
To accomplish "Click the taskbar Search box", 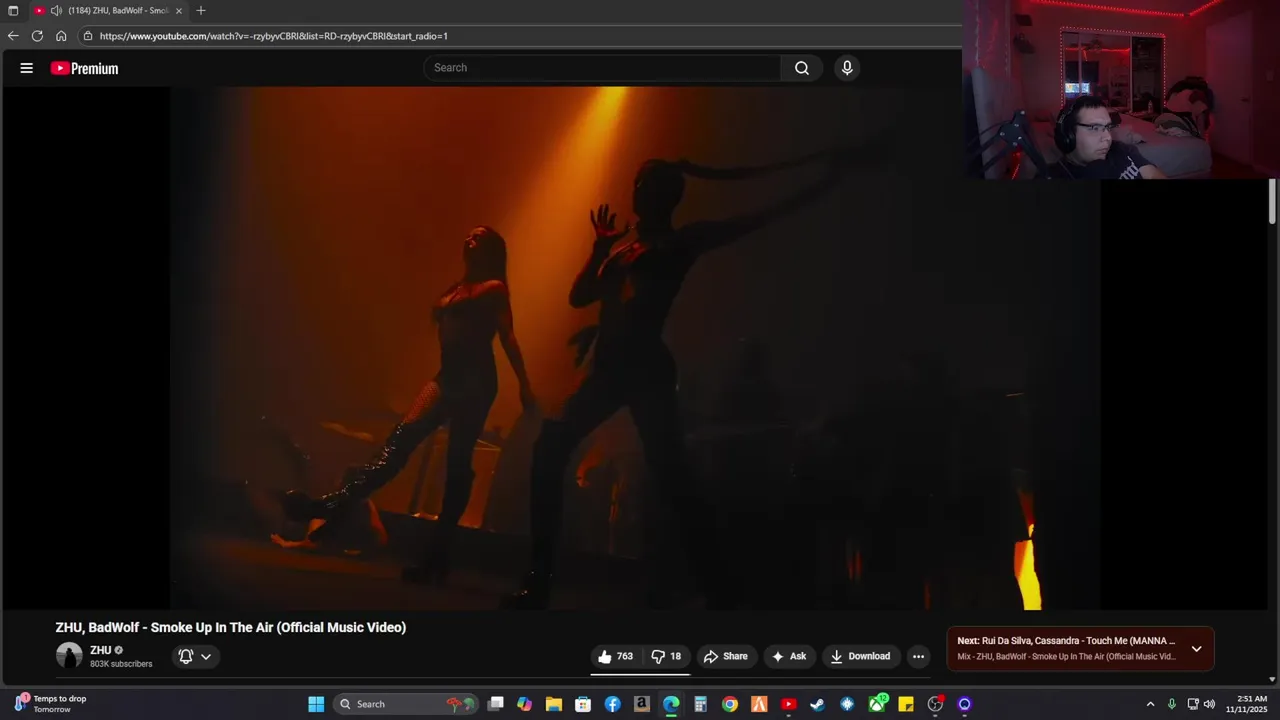I will [405, 704].
